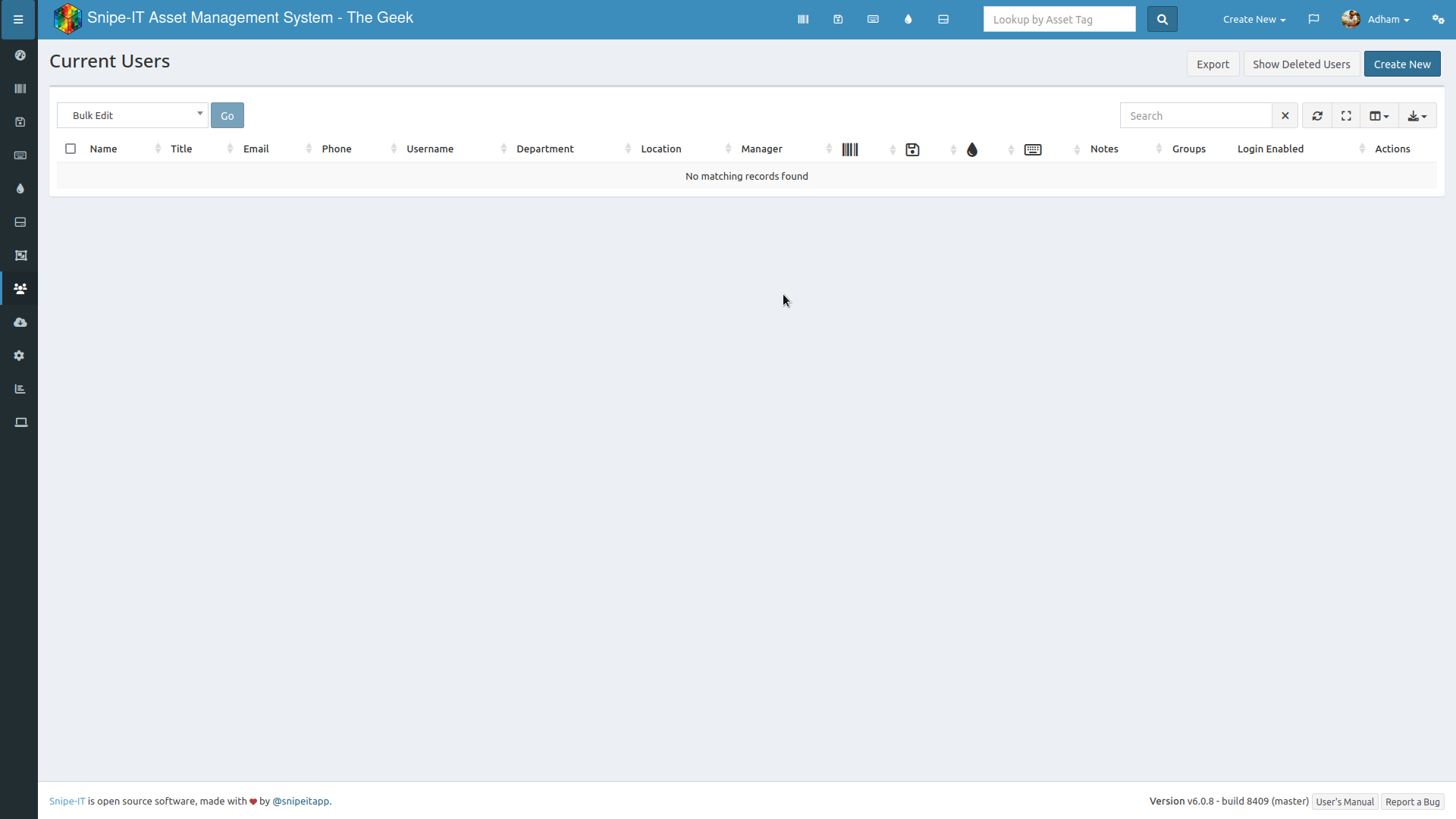Image resolution: width=1456 pixels, height=819 pixels.
Task: Click the blue Create New button
Action: click(x=1401, y=64)
